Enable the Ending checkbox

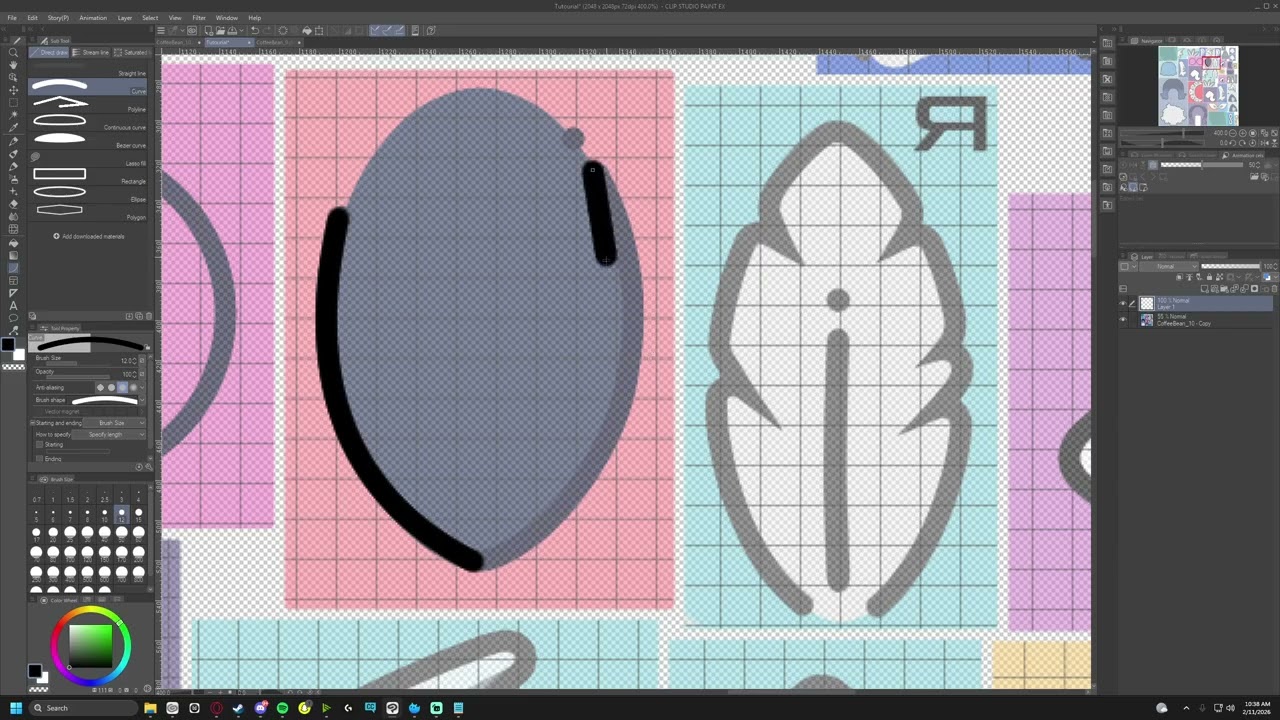(40, 458)
